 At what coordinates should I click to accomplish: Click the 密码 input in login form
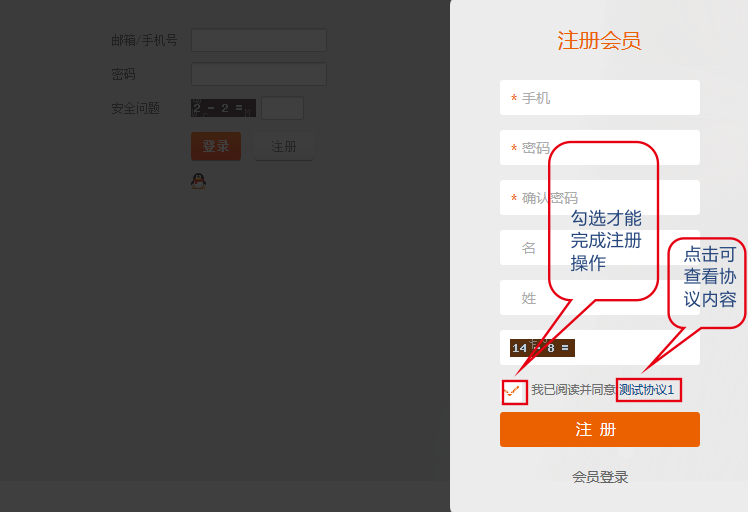point(259,74)
